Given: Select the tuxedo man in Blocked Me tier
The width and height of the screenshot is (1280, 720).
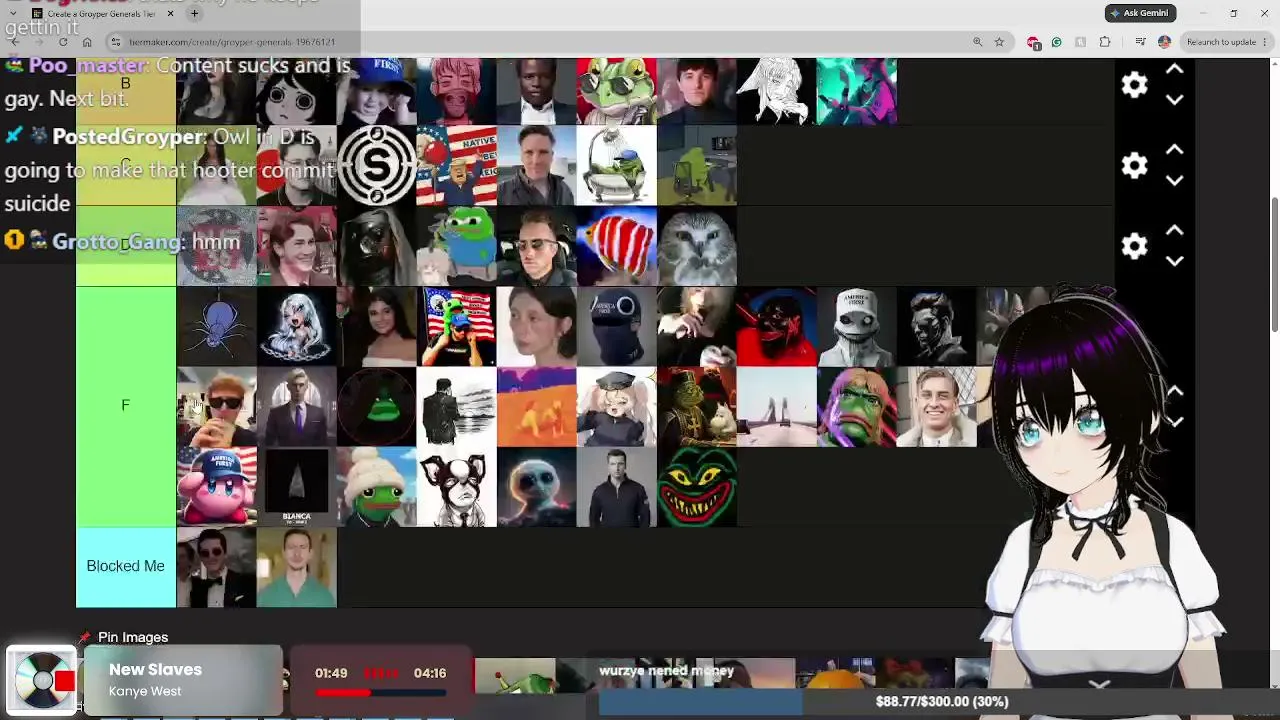Looking at the screenshot, I should click(x=217, y=567).
